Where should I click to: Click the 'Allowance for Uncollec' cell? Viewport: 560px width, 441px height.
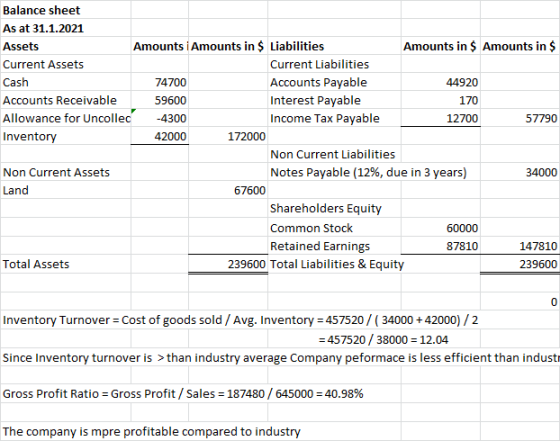[x=67, y=118]
